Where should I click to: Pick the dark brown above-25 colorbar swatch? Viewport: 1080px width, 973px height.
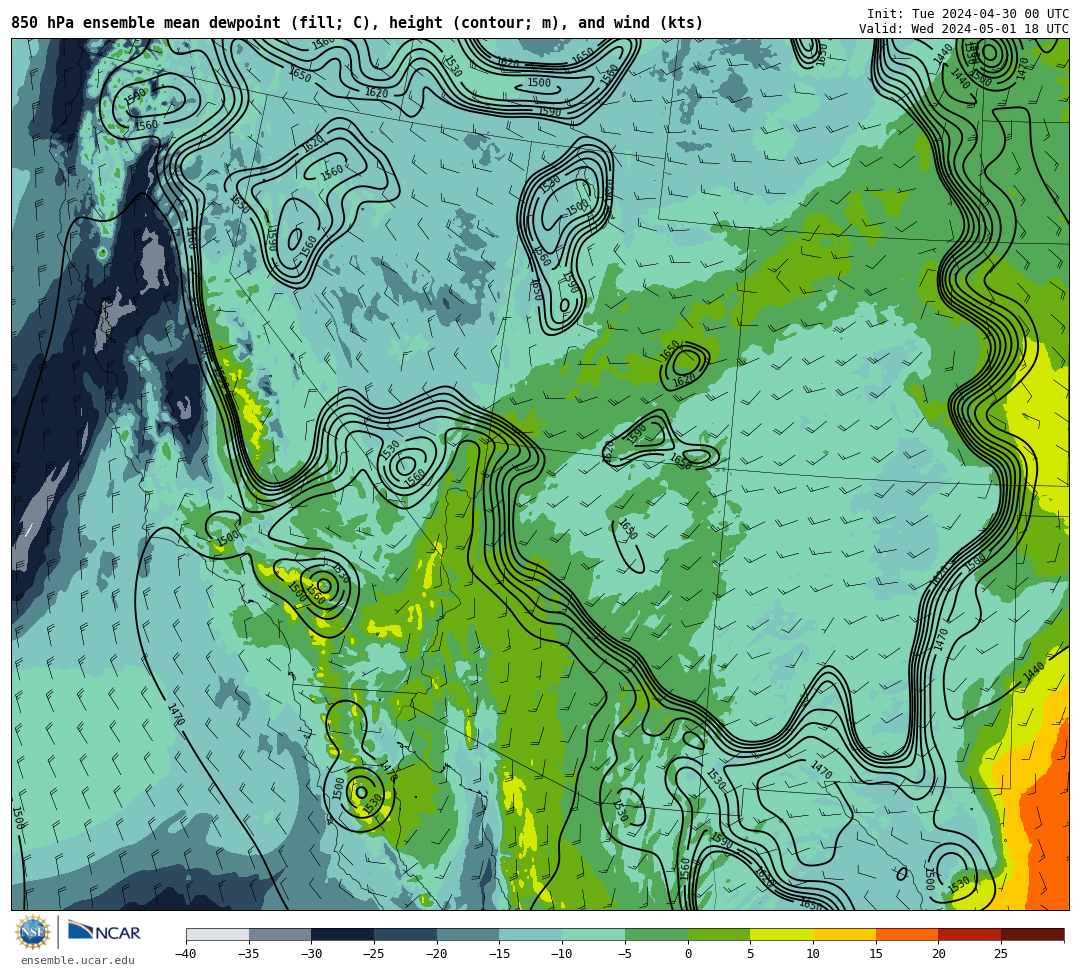(1032, 934)
